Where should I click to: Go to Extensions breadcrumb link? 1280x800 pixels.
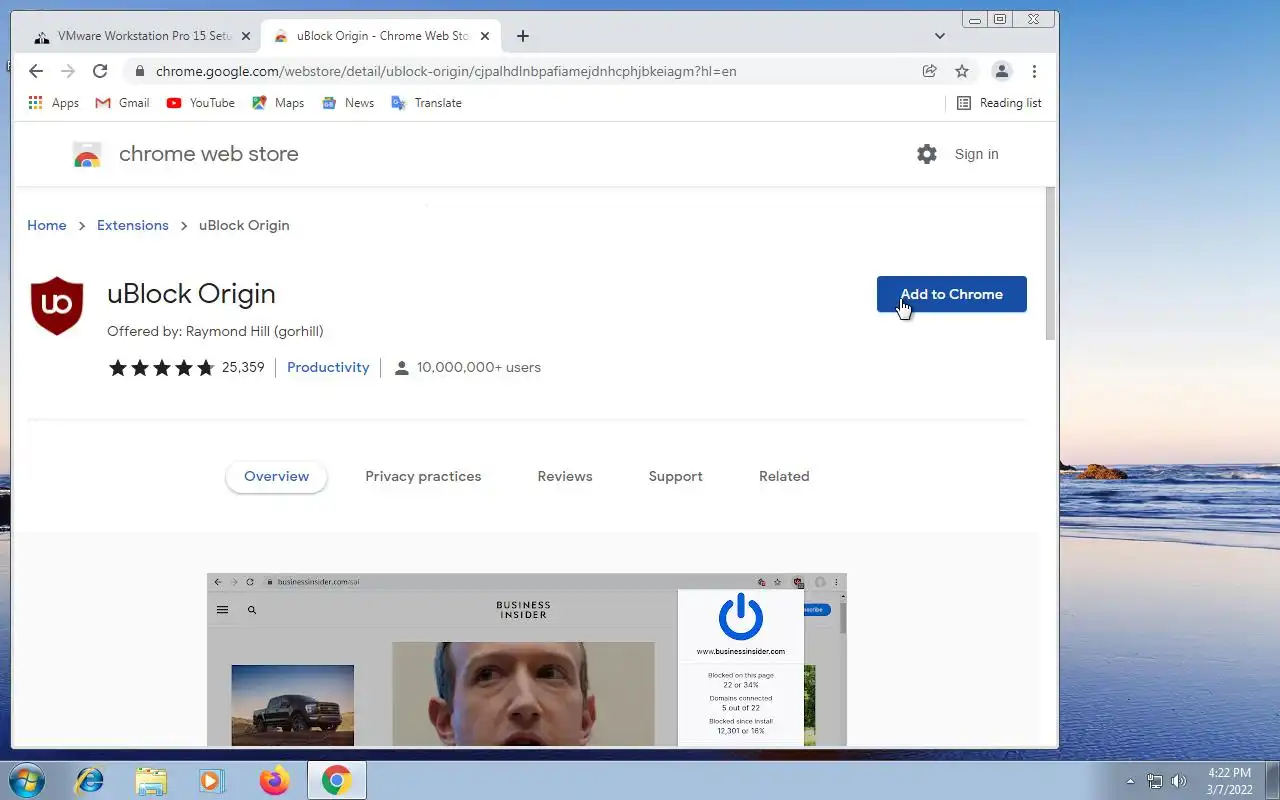132,226
